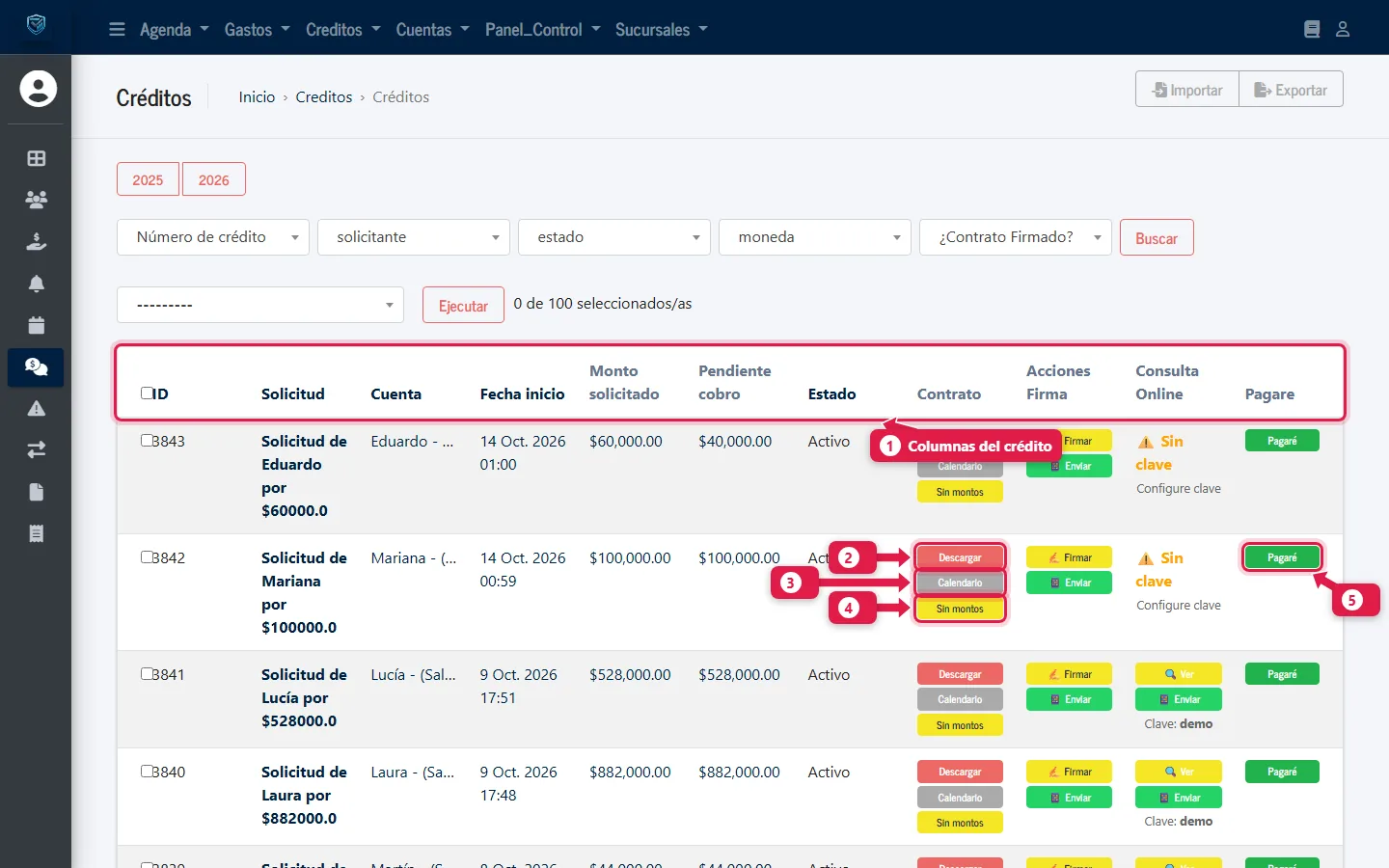This screenshot has width=1389, height=868.
Task: Expand the Sucursales menu
Action: pos(661,29)
